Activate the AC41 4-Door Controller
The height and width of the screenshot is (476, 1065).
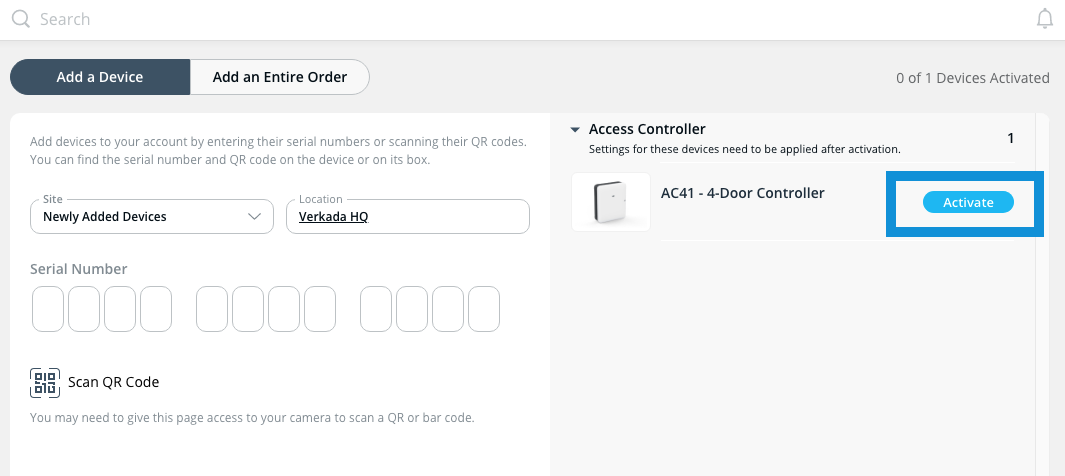[968, 202]
